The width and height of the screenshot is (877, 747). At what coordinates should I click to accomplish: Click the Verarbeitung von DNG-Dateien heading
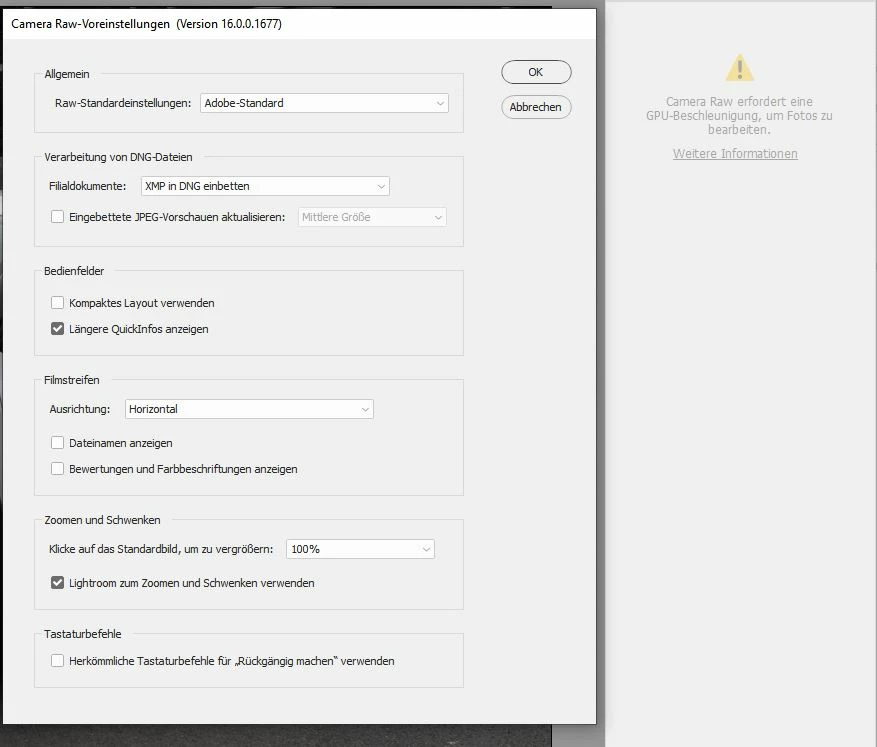[x=118, y=157]
